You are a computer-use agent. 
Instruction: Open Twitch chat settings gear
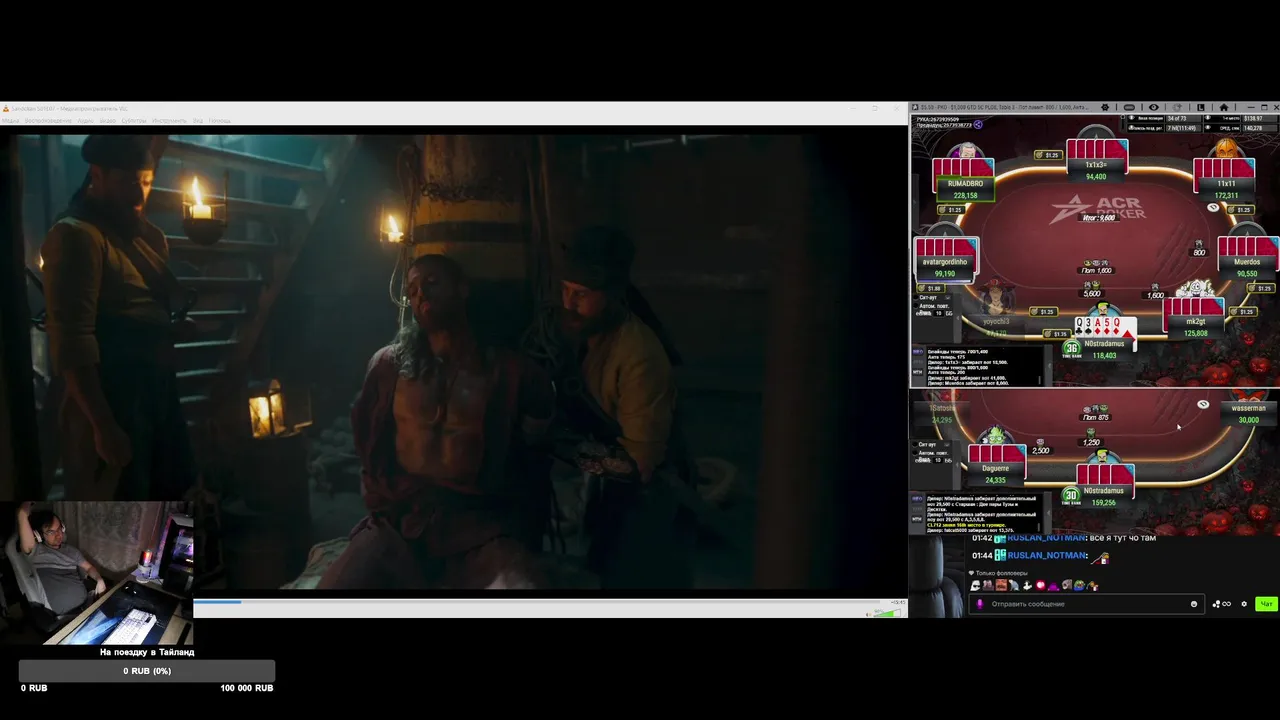tap(1244, 604)
